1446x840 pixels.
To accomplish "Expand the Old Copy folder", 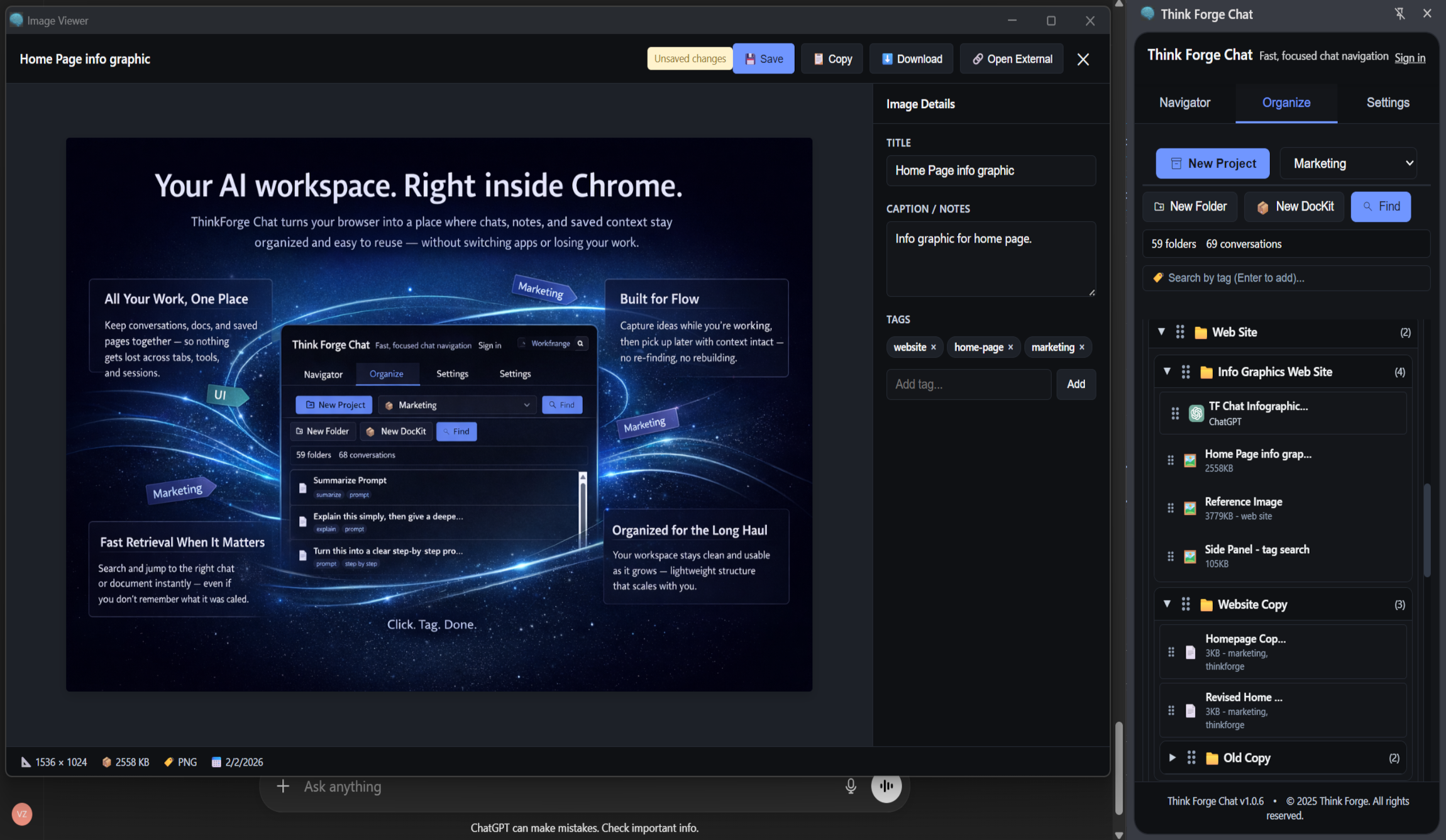I will [1172, 758].
